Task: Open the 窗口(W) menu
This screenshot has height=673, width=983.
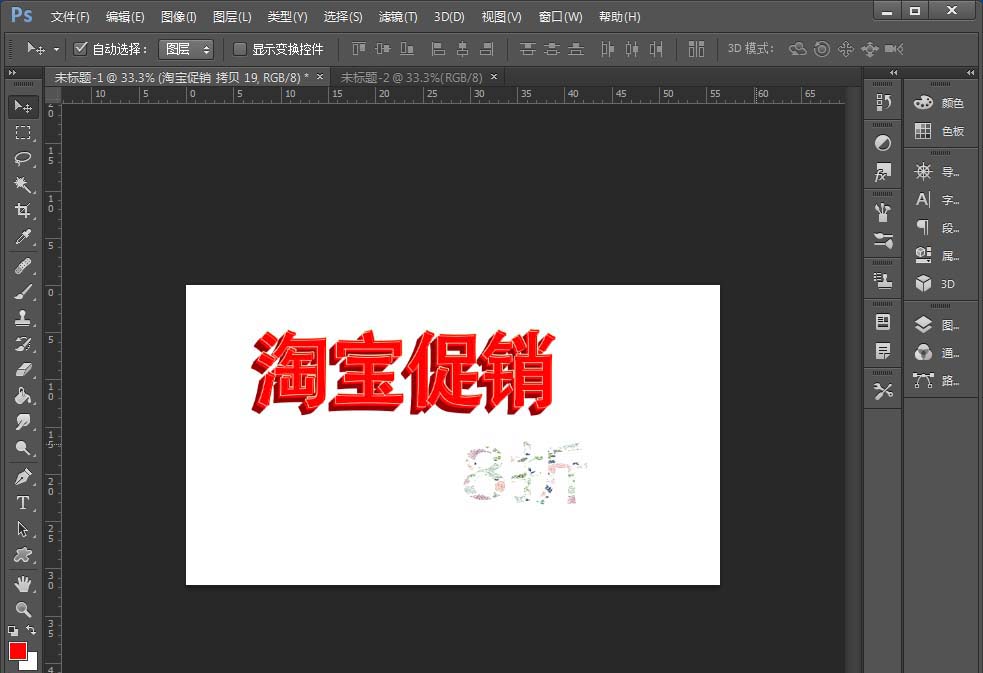Action: pos(560,17)
